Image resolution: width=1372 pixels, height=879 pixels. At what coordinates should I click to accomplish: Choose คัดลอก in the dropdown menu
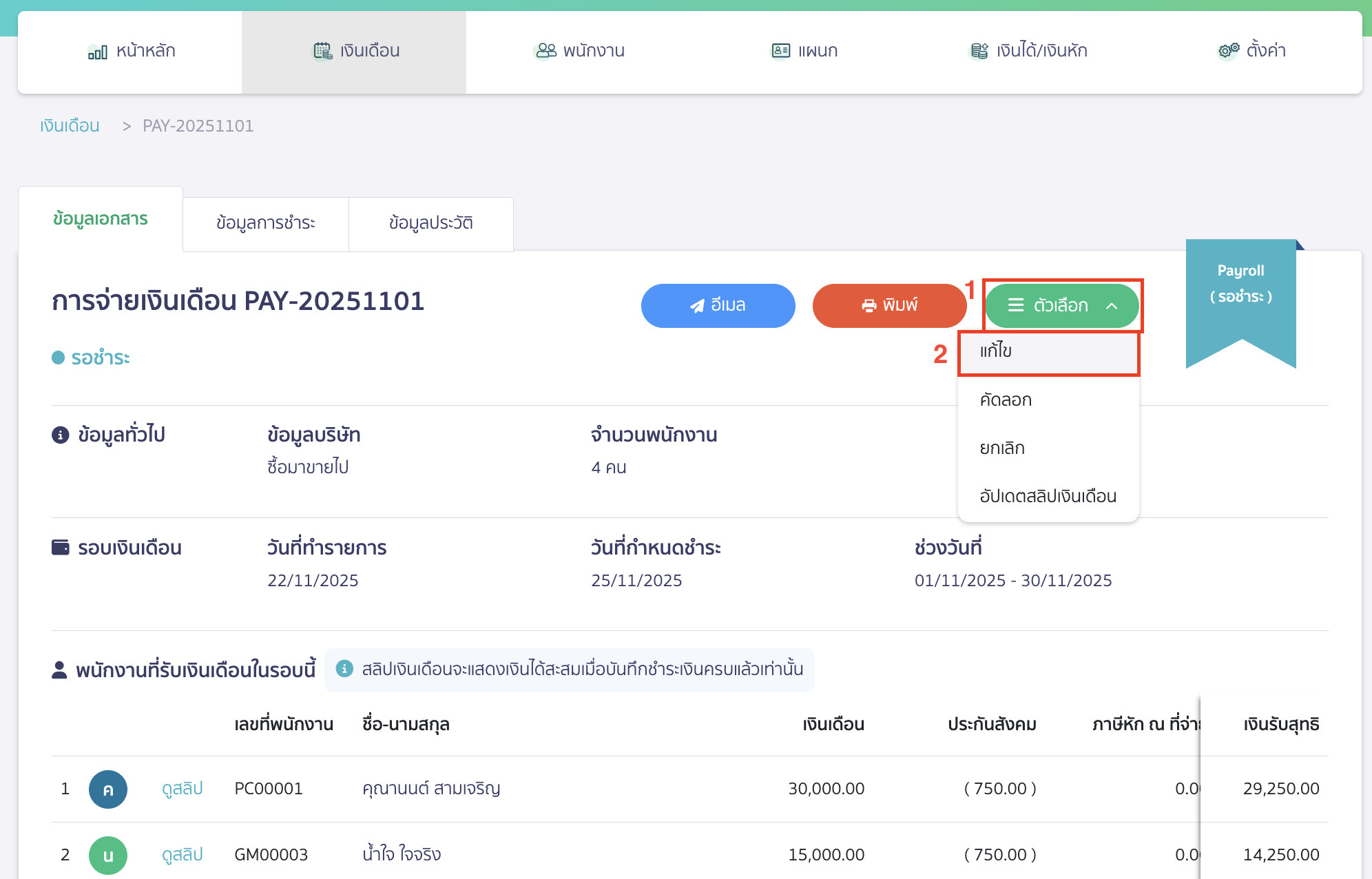(x=1006, y=400)
